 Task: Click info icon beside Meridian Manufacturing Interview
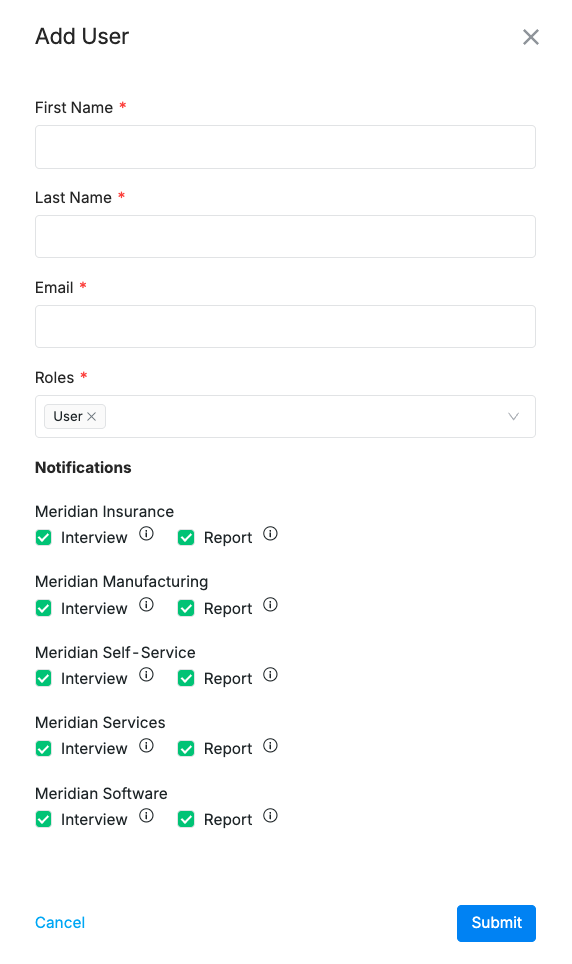click(x=146, y=605)
